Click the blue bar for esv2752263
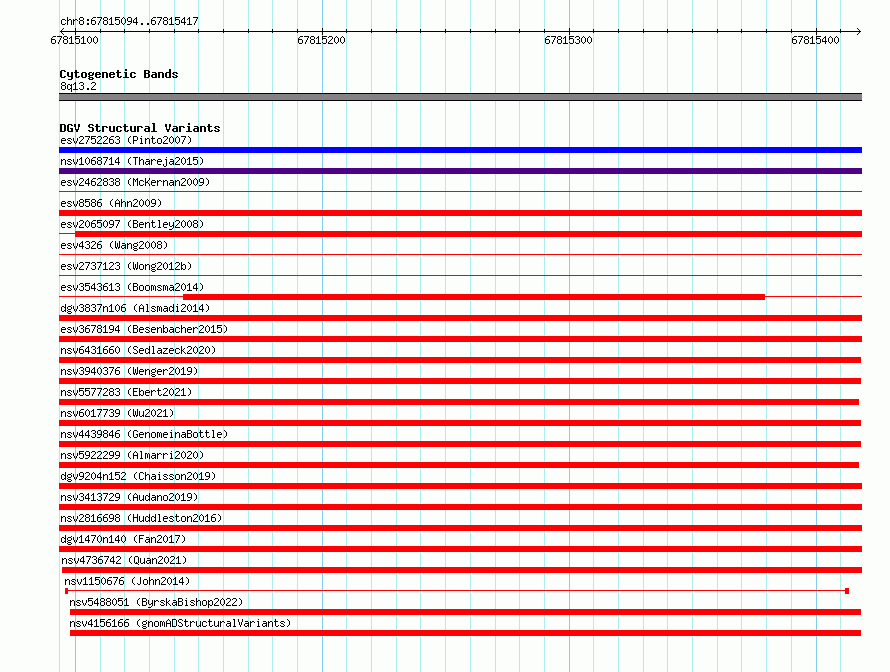This screenshot has height=672, width=890. [460, 150]
